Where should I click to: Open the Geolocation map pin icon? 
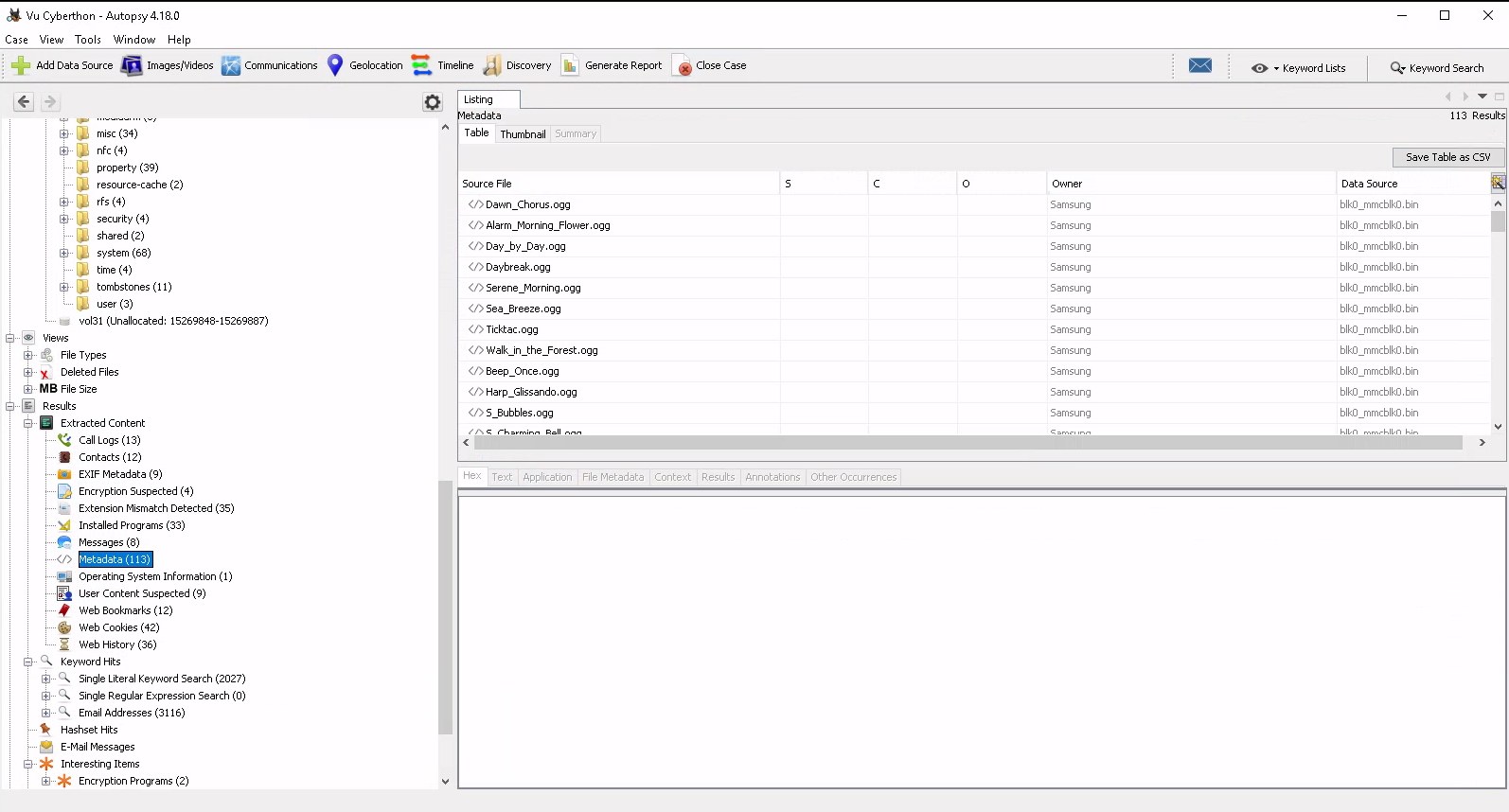335,65
